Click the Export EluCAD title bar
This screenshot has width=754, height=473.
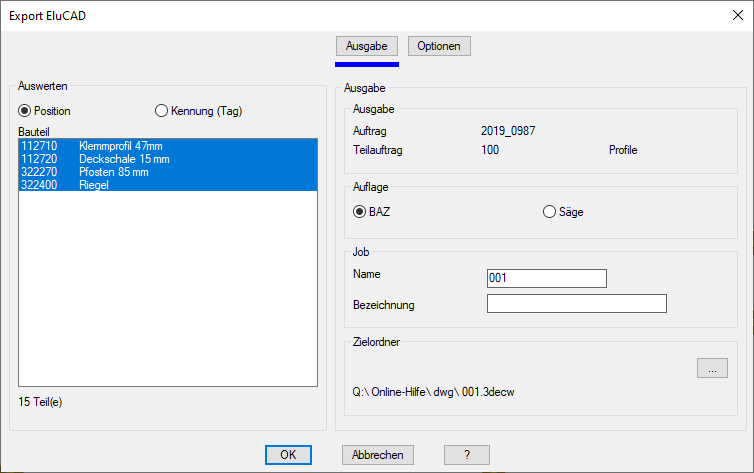coord(300,14)
